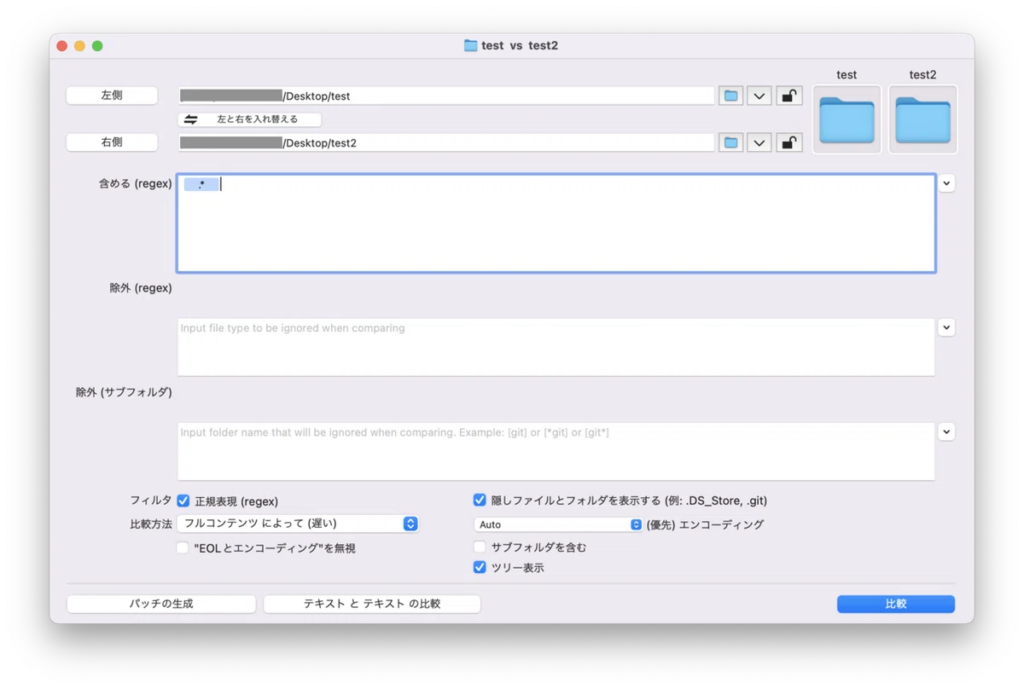Click the swap left and right arrows icon
Screen dimensions: 1024x689
click(x=191, y=119)
